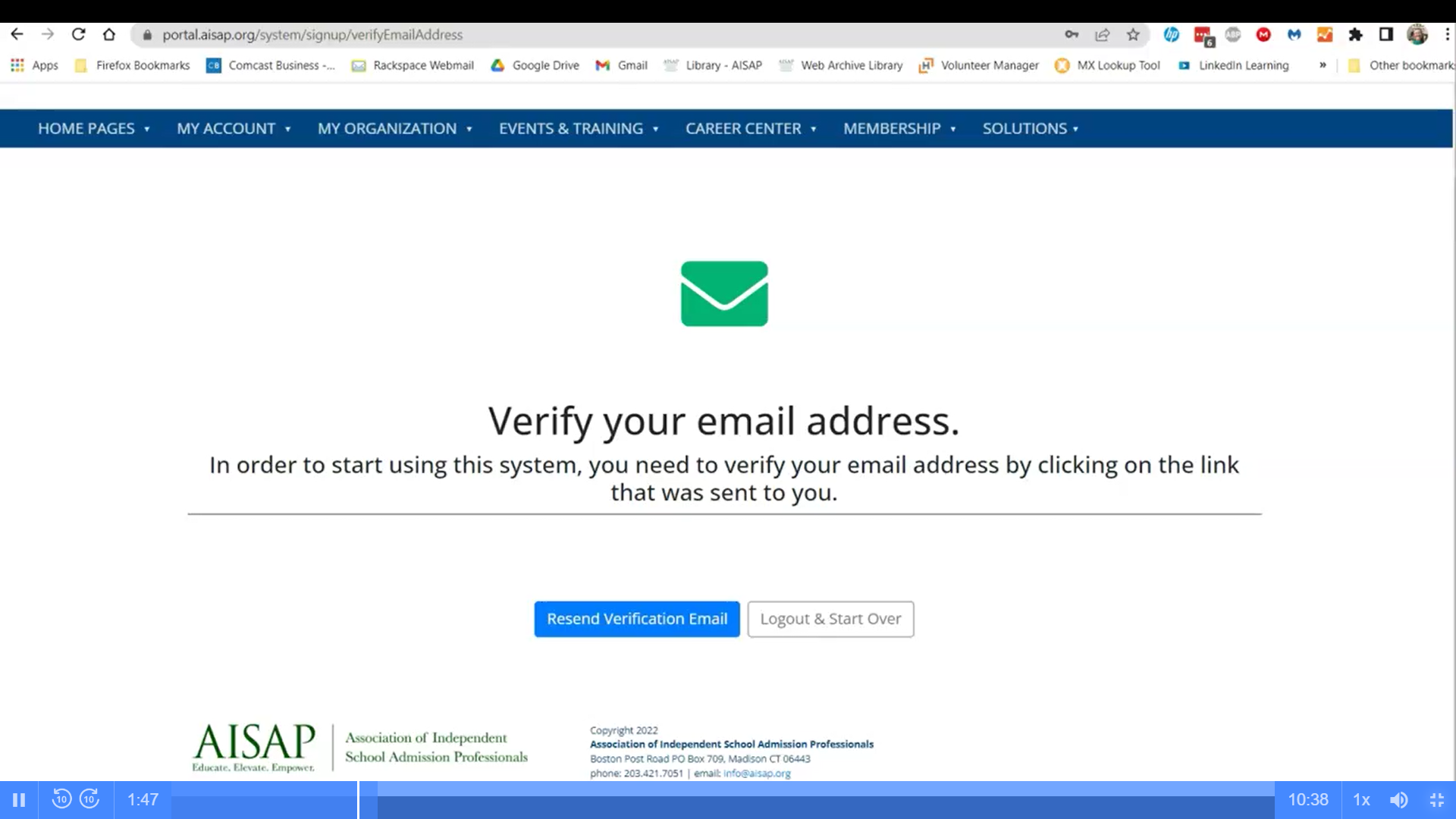The image size is (1456, 819).
Task: Mute the video volume
Action: point(1398,799)
